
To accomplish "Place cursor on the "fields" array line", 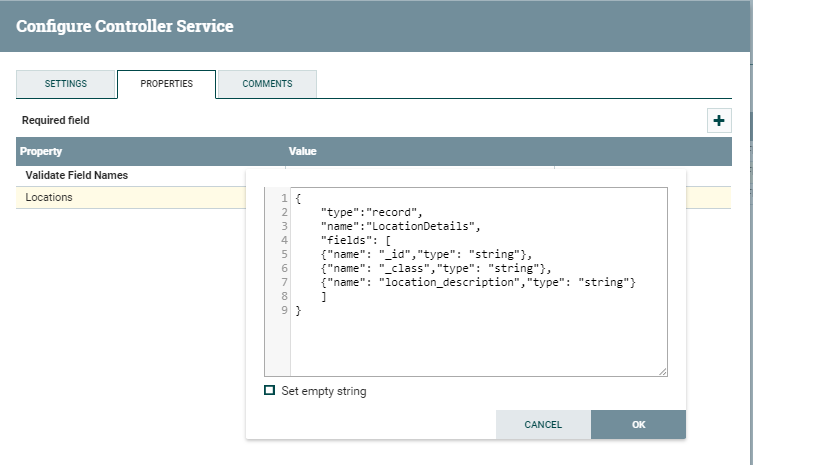I will [358, 240].
